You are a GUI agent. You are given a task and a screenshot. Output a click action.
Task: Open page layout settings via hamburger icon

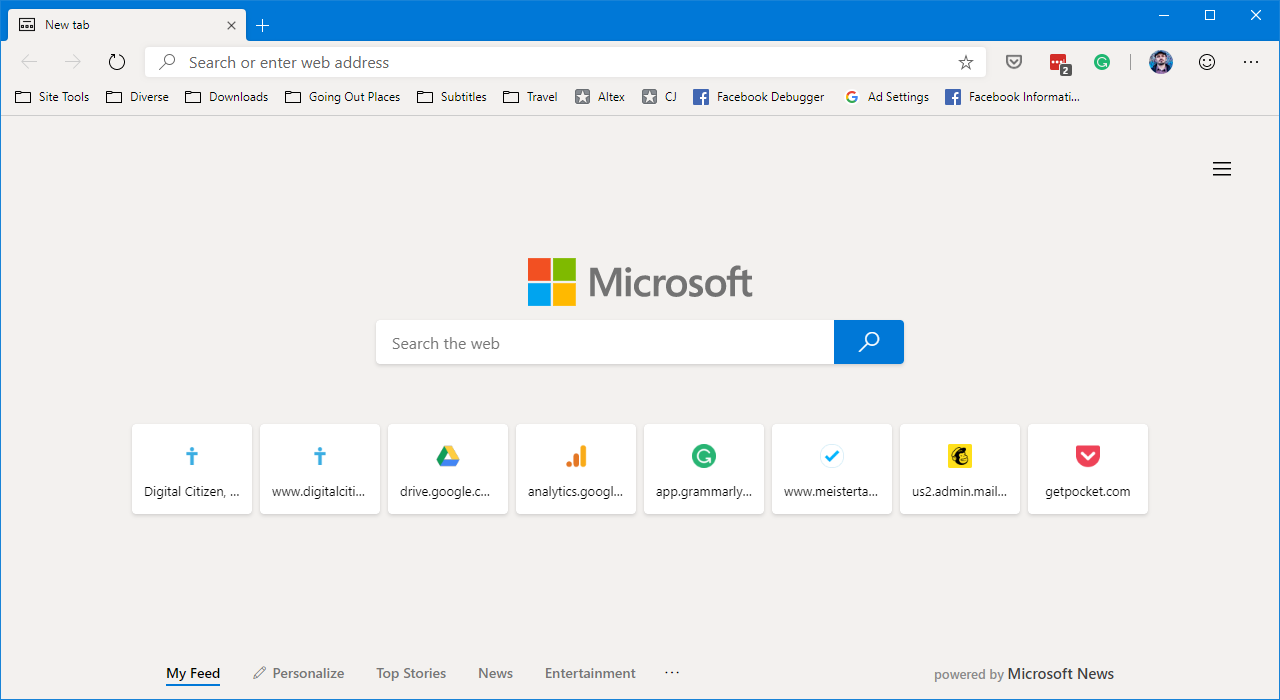[x=1221, y=168]
